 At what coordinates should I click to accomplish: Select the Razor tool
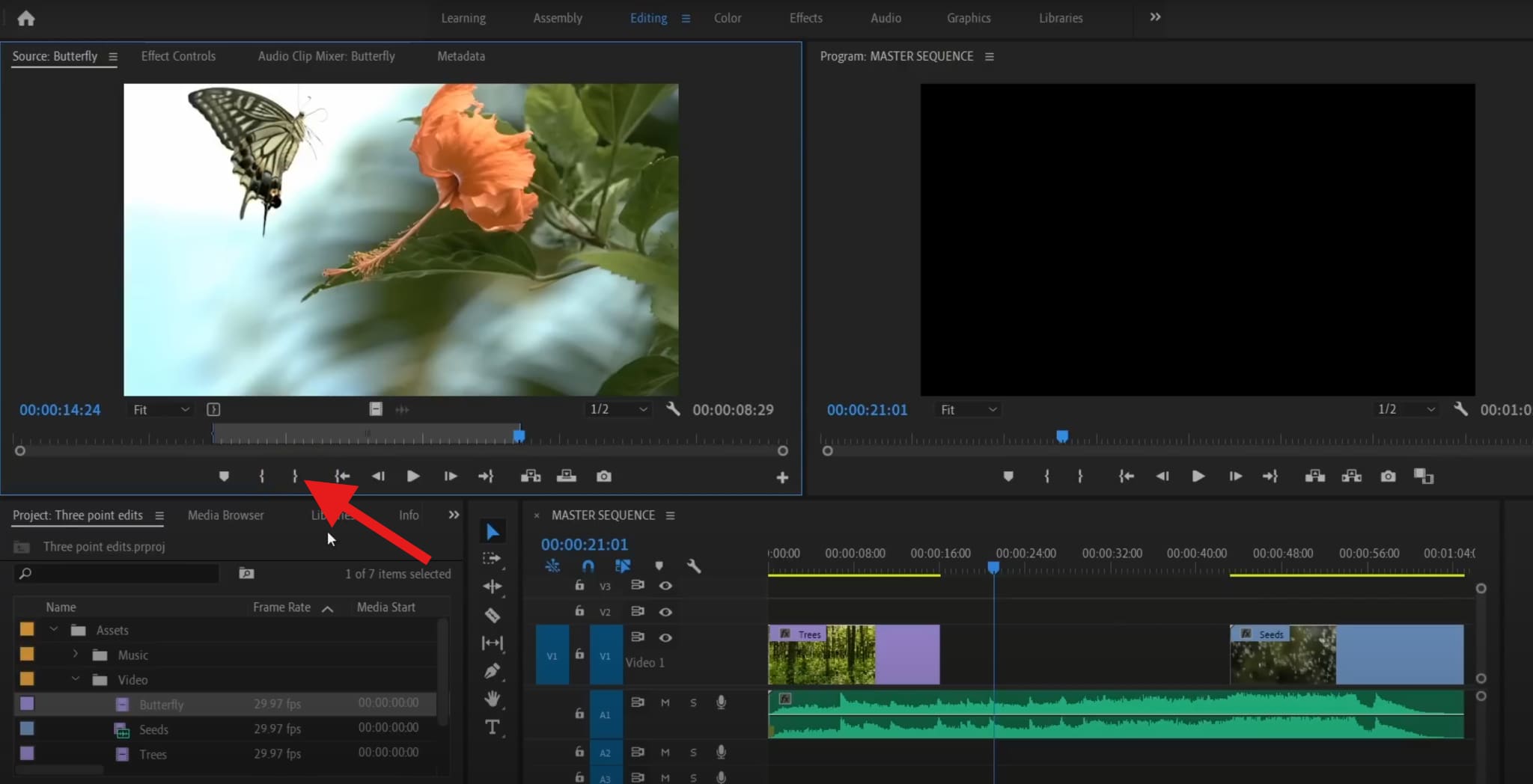pos(492,615)
